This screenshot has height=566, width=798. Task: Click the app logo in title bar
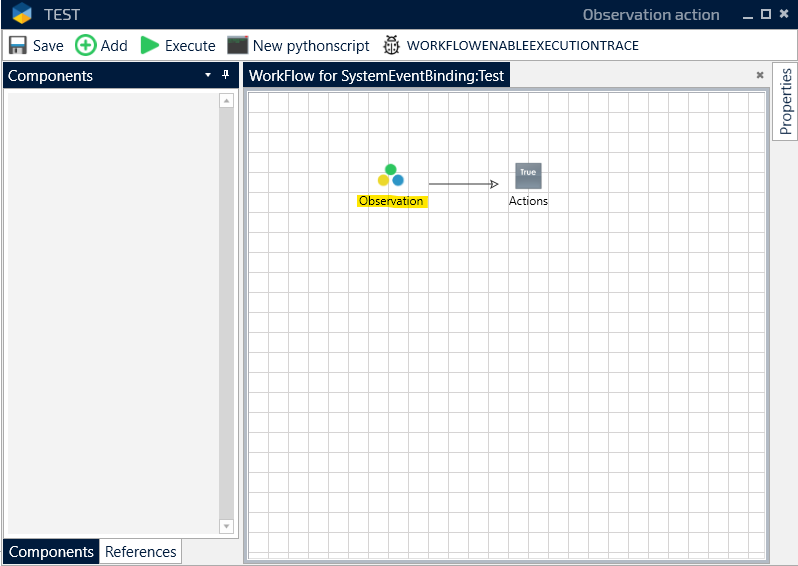22,15
